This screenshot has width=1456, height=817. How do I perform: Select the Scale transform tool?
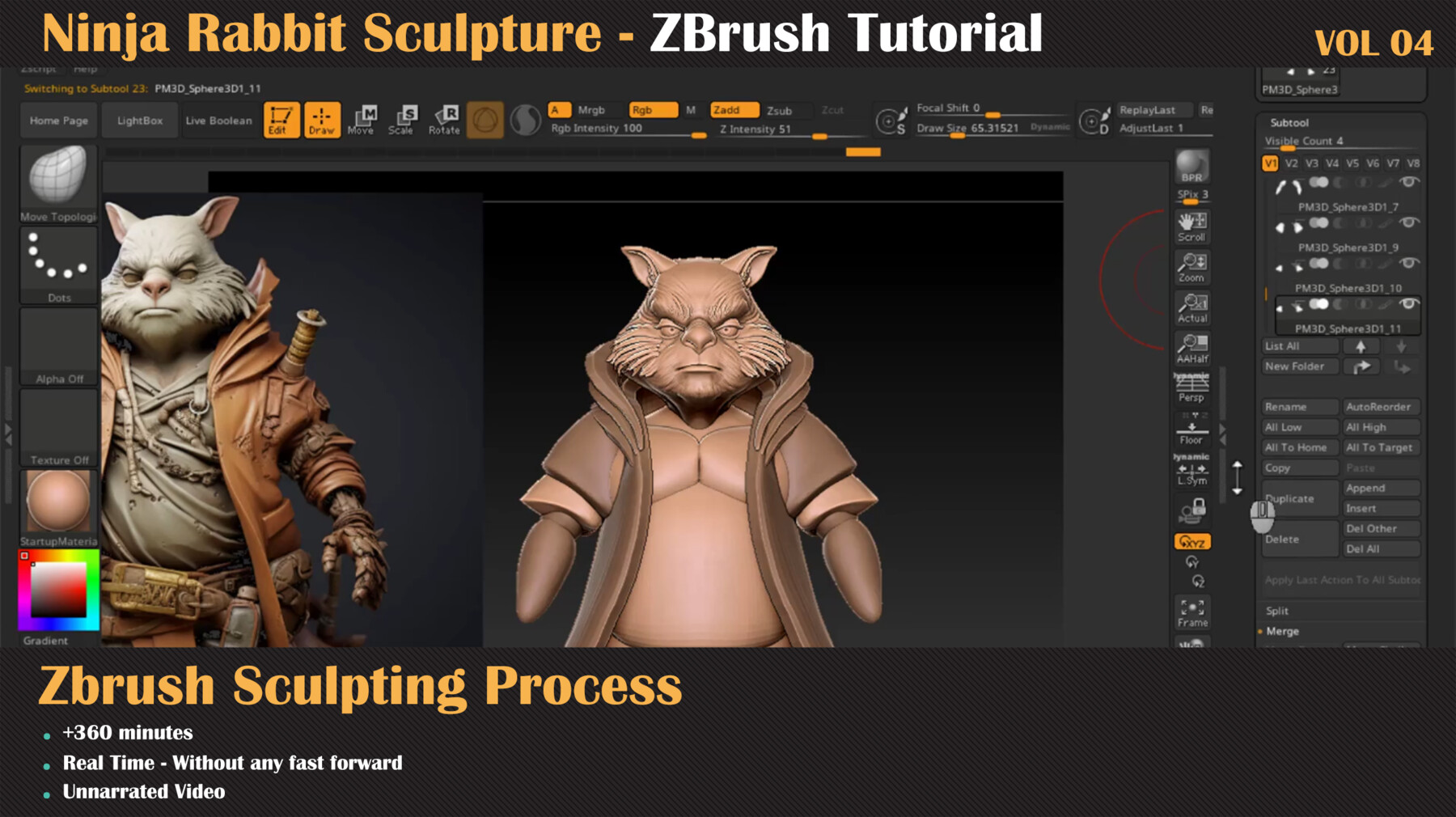pos(402,120)
